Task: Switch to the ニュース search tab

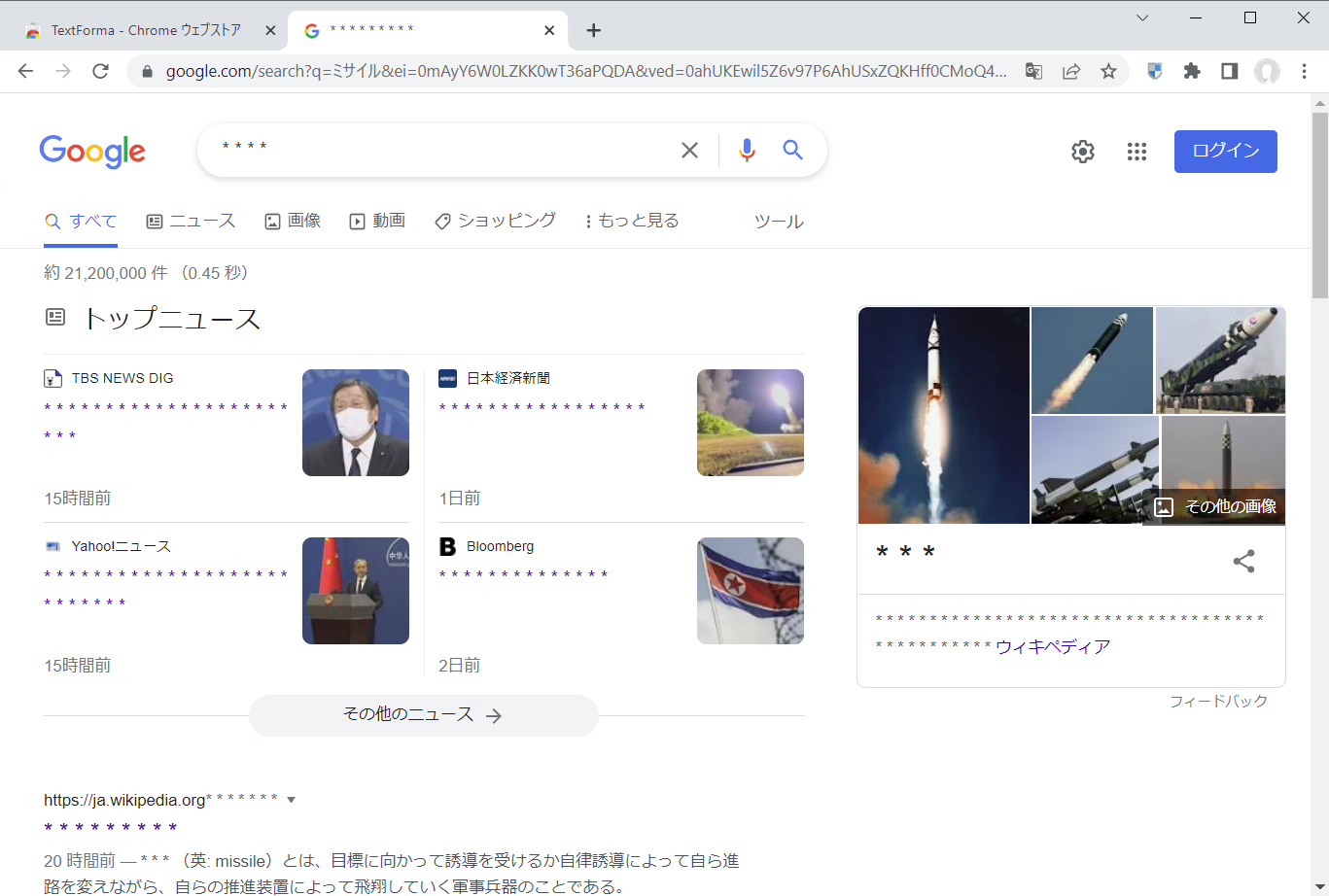Action: (192, 222)
